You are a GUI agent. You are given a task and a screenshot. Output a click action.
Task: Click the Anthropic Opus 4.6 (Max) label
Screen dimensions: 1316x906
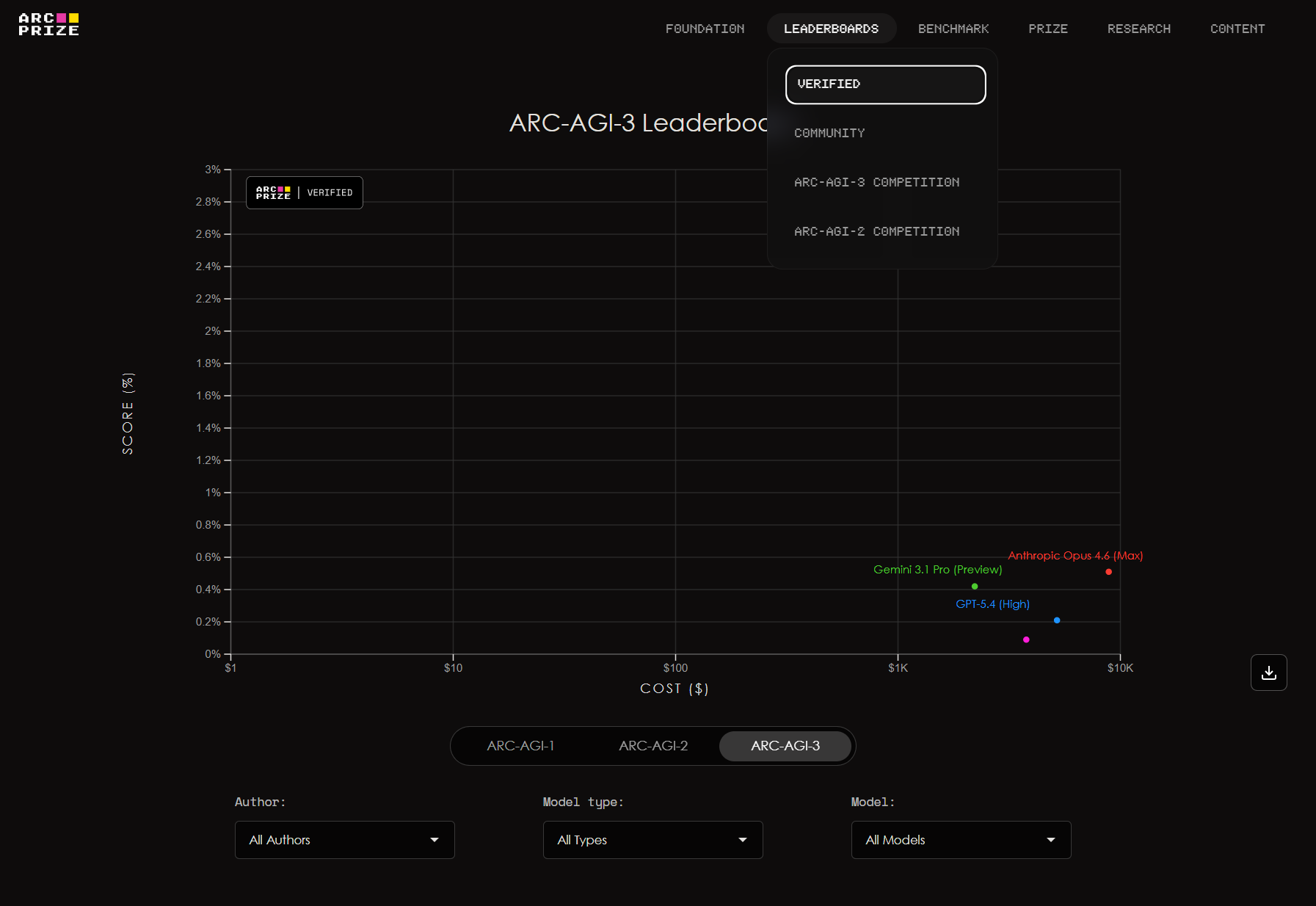(x=1075, y=556)
